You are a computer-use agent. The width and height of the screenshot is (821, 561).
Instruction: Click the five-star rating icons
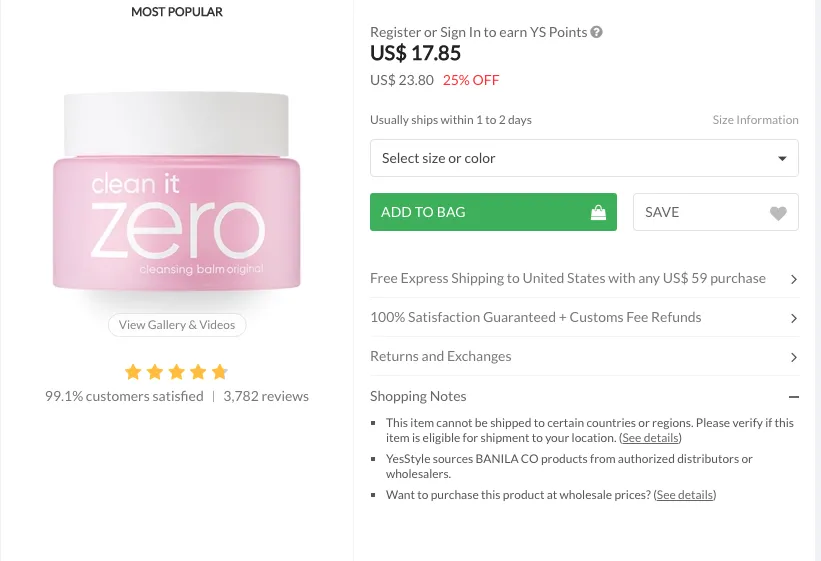click(x=177, y=372)
